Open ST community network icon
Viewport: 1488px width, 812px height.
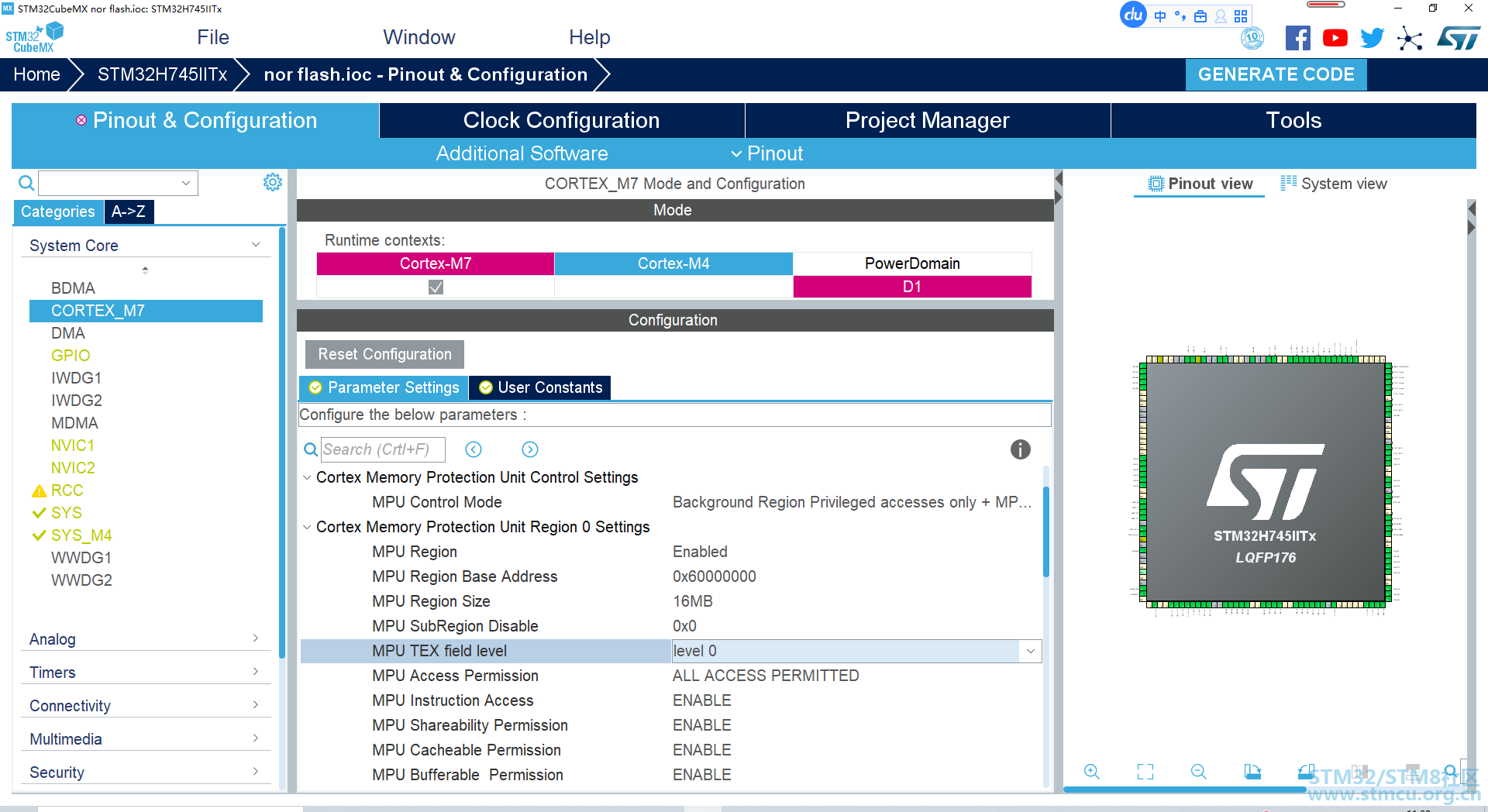coord(1410,38)
